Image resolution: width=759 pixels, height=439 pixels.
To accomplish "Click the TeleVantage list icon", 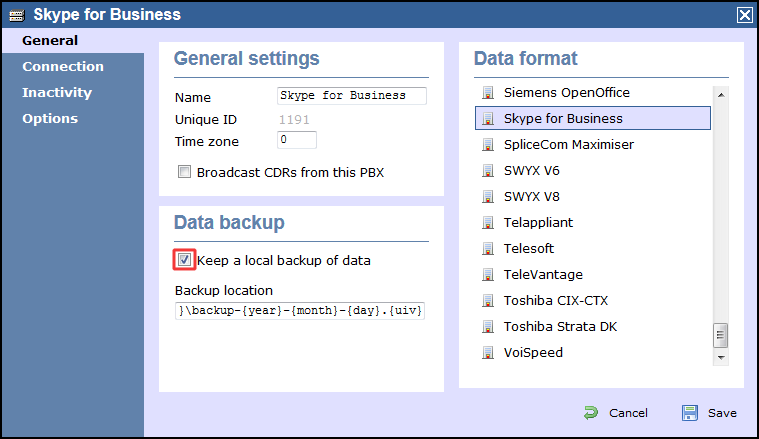I will coord(488,274).
